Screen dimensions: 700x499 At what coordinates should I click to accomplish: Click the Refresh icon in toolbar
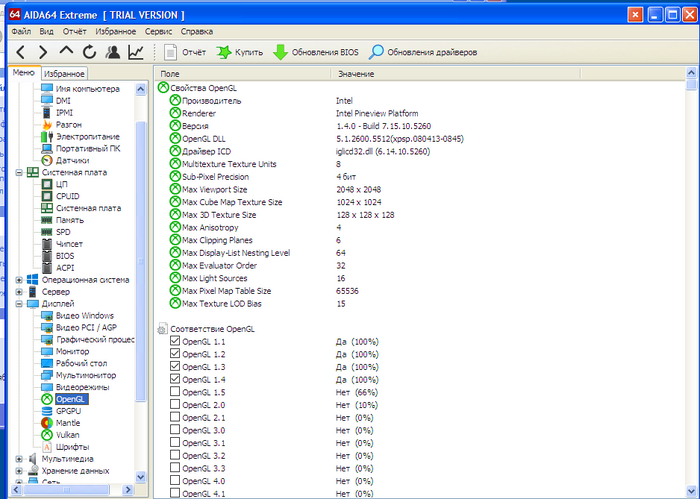tap(89, 52)
